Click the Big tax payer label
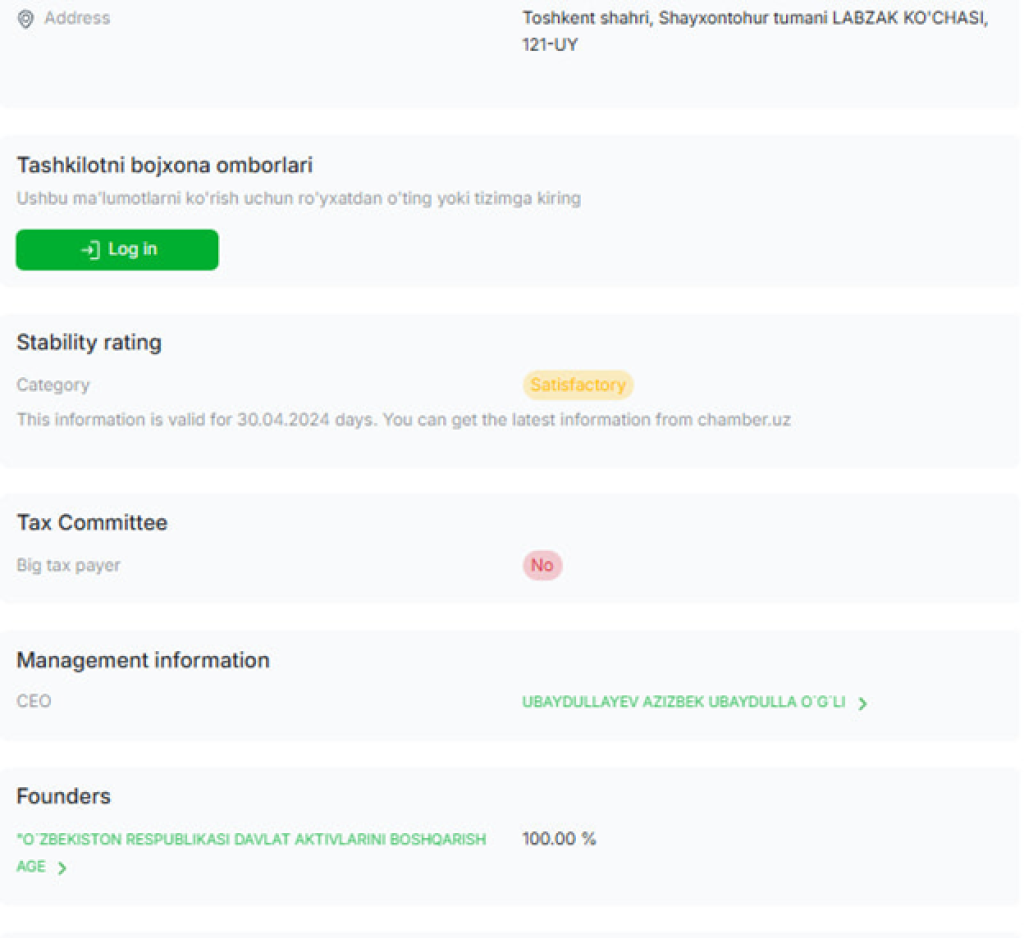The width and height of the screenshot is (1024, 938). pos(69,565)
